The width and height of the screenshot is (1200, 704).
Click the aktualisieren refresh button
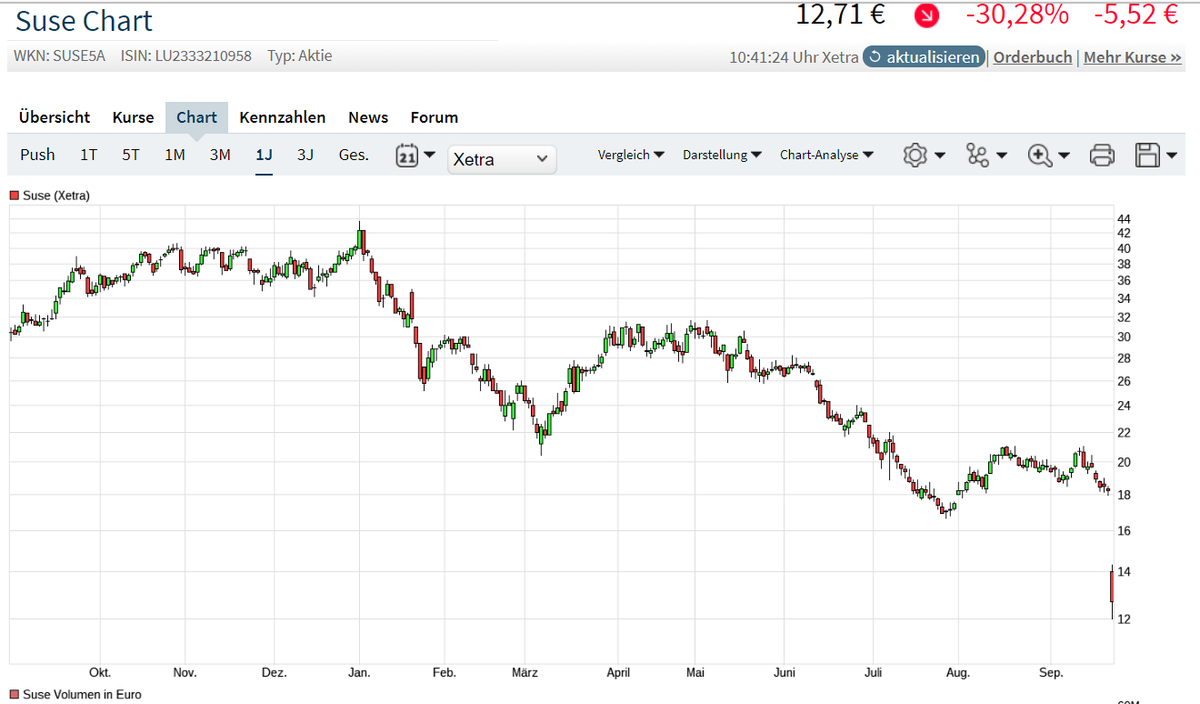tap(923, 57)
